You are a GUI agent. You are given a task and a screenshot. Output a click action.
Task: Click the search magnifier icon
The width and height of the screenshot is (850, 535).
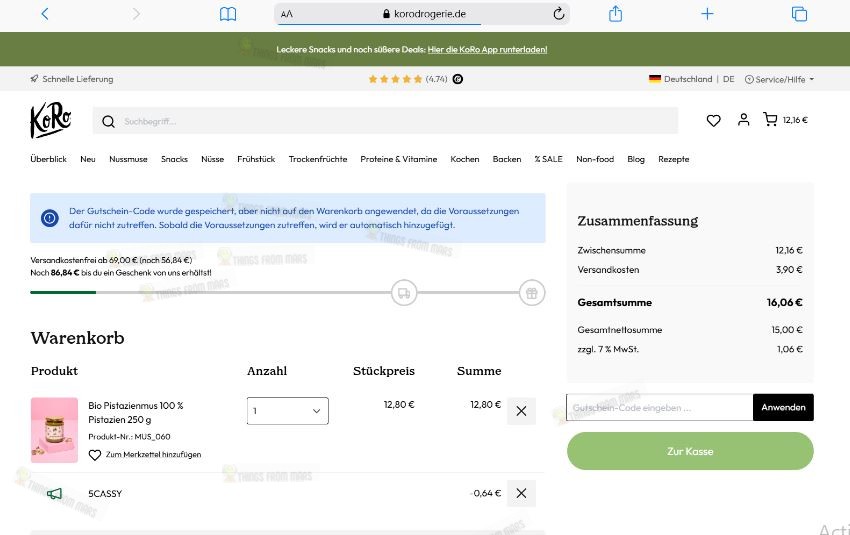coord(108,121)
